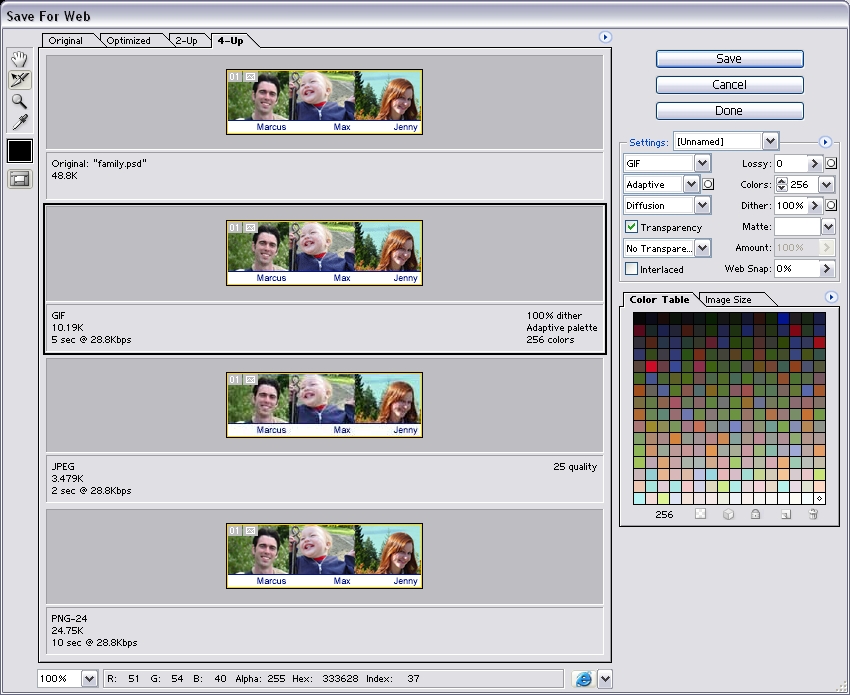The width and height of the screenshot is (850, 695).
Task: Click slice 01 badge in original preview
Action: [234, 76]
